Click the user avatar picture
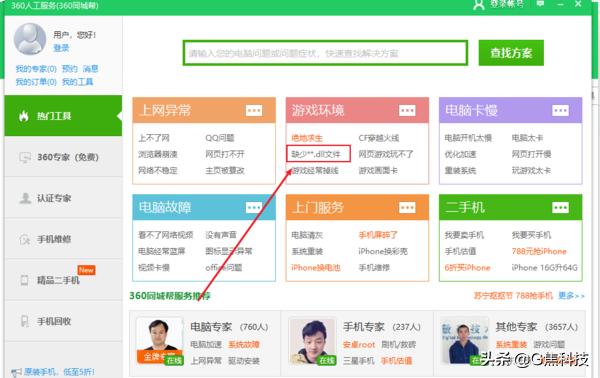Viewport: 600px width, 378px height. click(30, 39)
